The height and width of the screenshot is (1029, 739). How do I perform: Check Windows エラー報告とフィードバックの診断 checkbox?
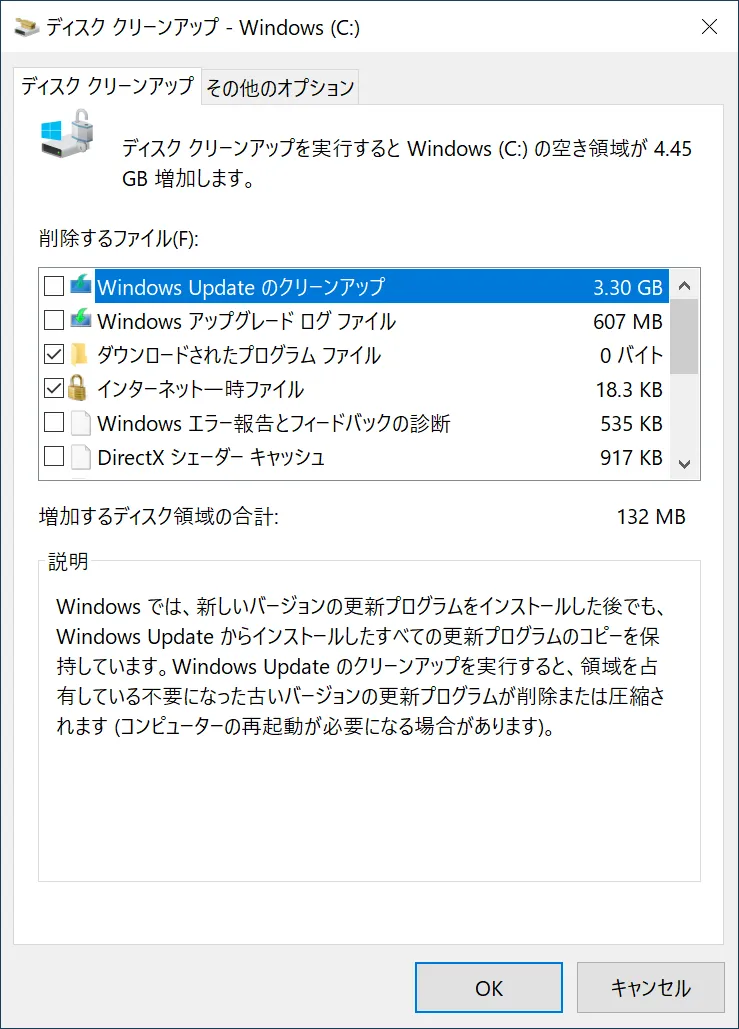[54, 423]
